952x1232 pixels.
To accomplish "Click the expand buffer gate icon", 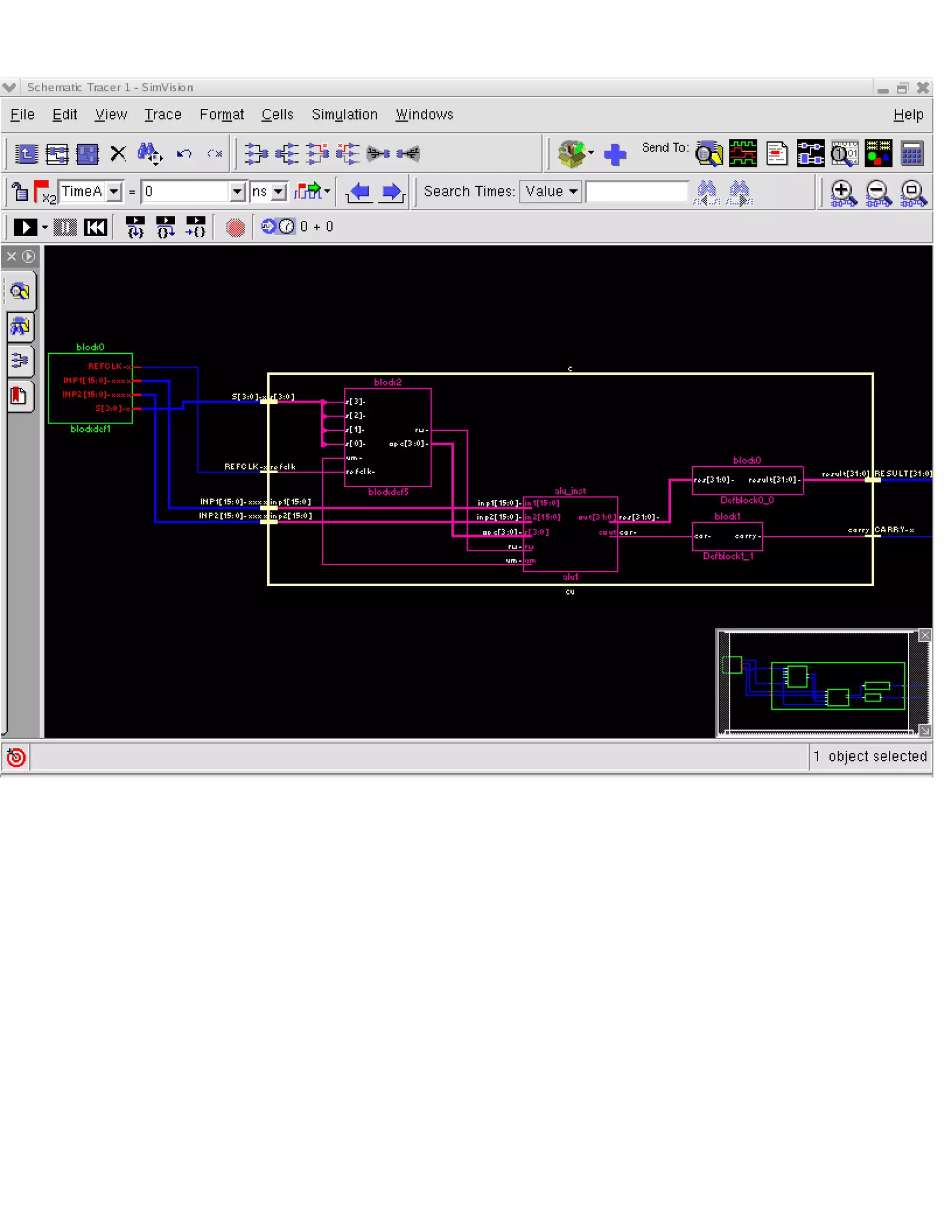I will point(378,153).
